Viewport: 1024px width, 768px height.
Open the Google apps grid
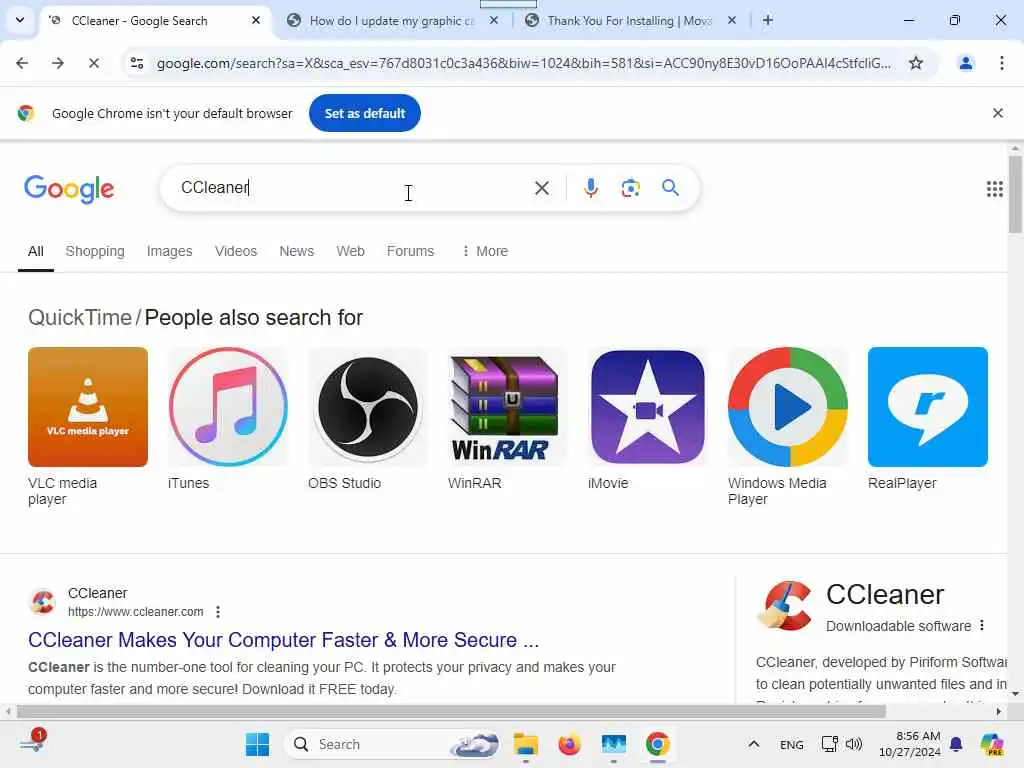[x=994, y=189]
